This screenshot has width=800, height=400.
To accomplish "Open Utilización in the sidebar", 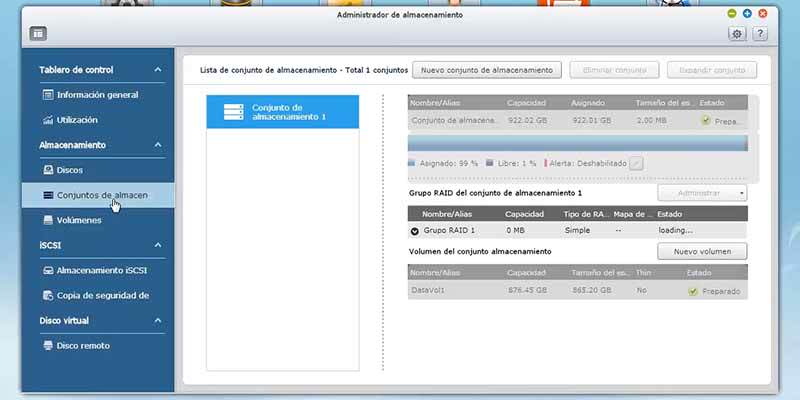I will click(x=77, y=120).
